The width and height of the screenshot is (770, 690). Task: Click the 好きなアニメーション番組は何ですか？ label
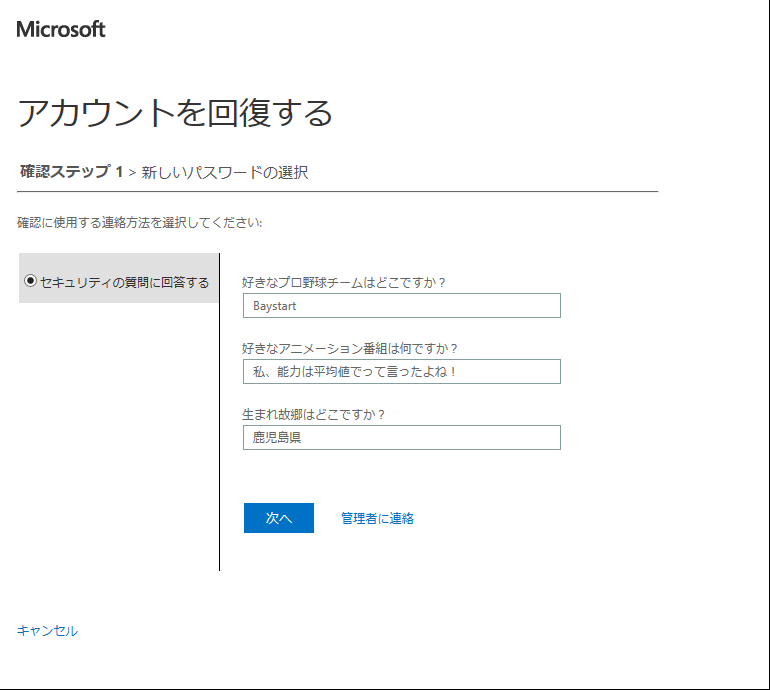click(350, 348)
